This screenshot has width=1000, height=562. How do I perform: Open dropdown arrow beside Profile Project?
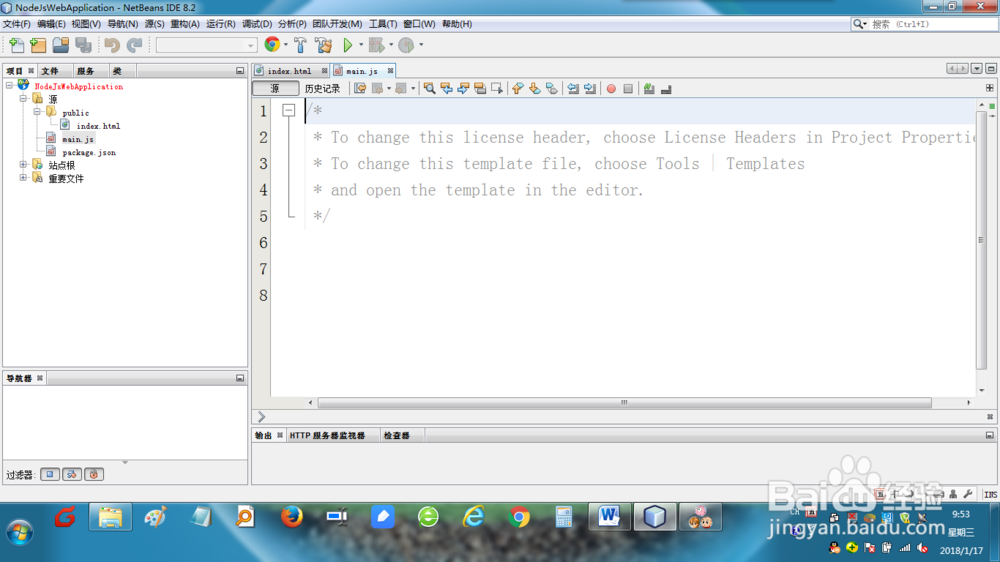pos(420,45)
